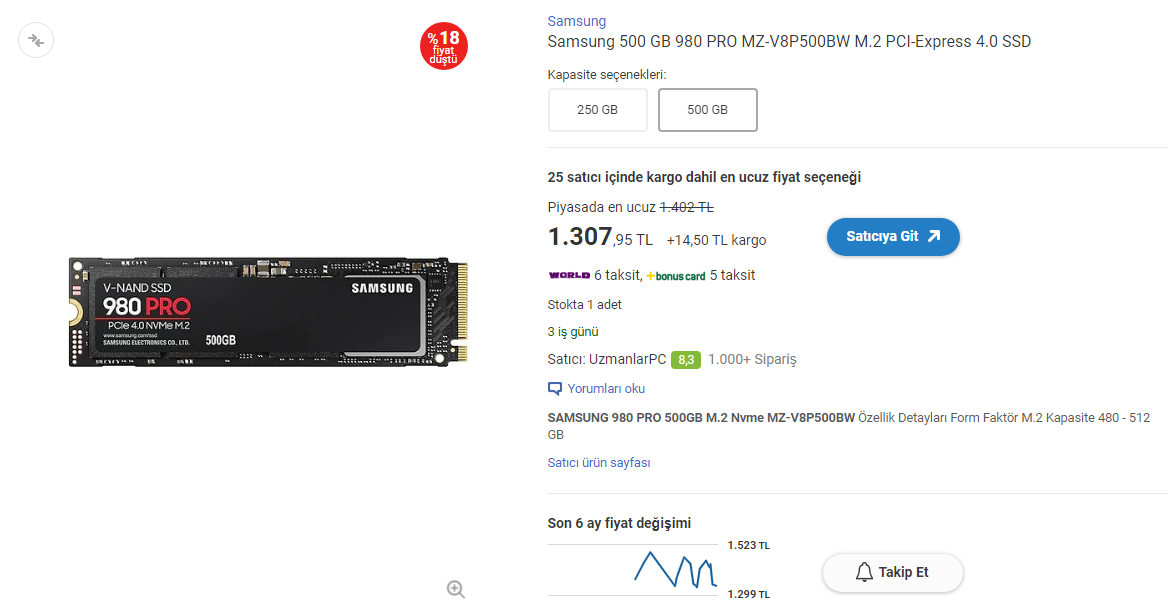
Task: Click the product title Samsung 500 GB 980 PRO
Action: [789, 42]
